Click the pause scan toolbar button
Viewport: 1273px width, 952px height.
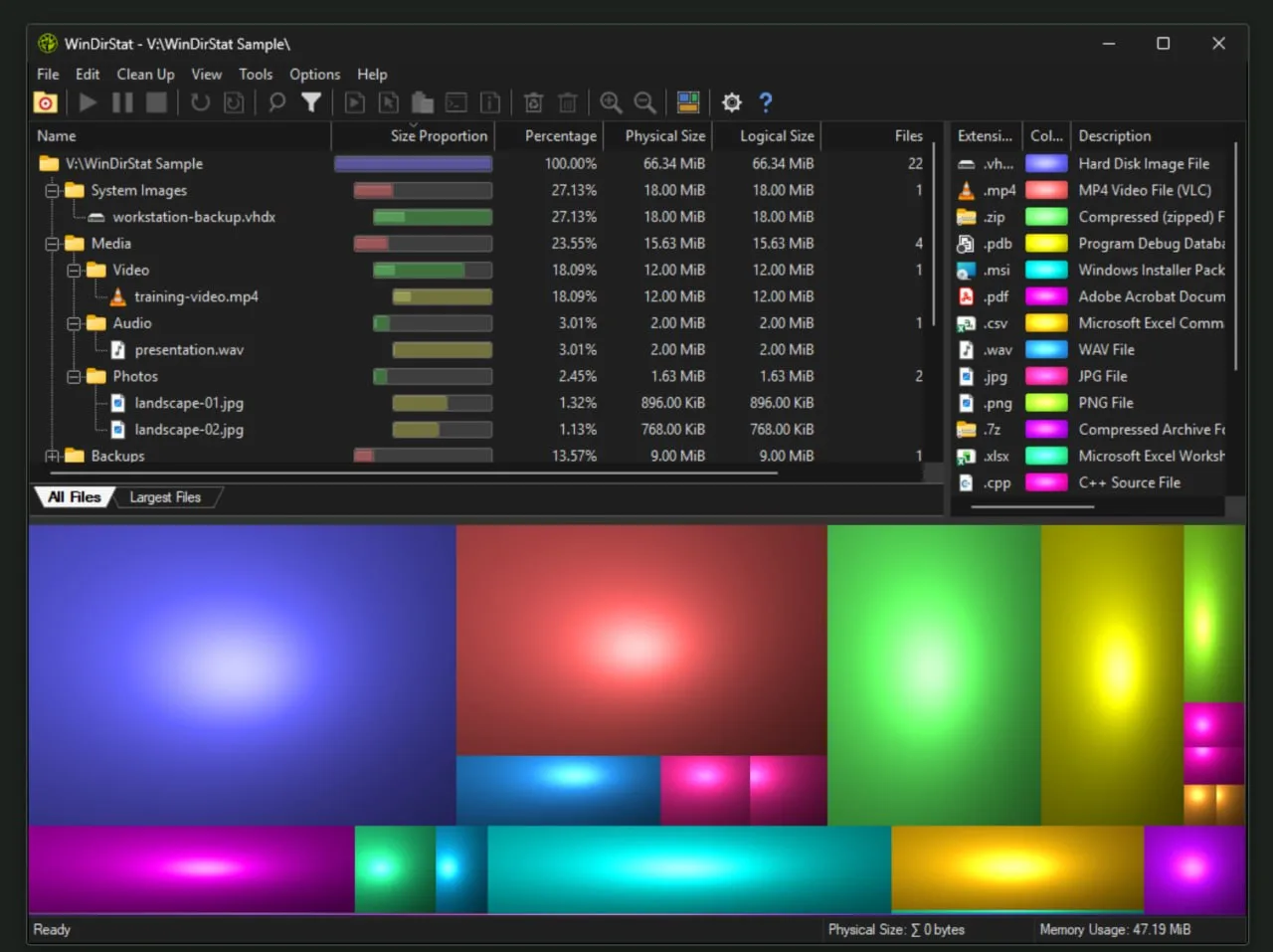122,102
